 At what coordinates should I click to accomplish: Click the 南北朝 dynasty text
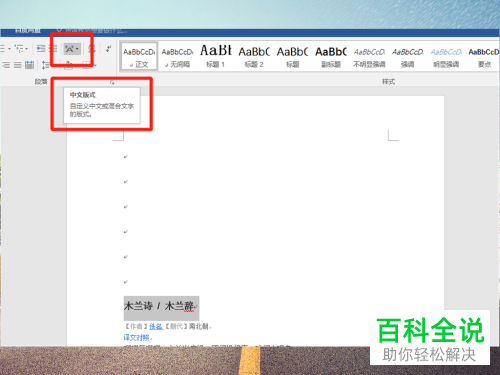(199, 326)
